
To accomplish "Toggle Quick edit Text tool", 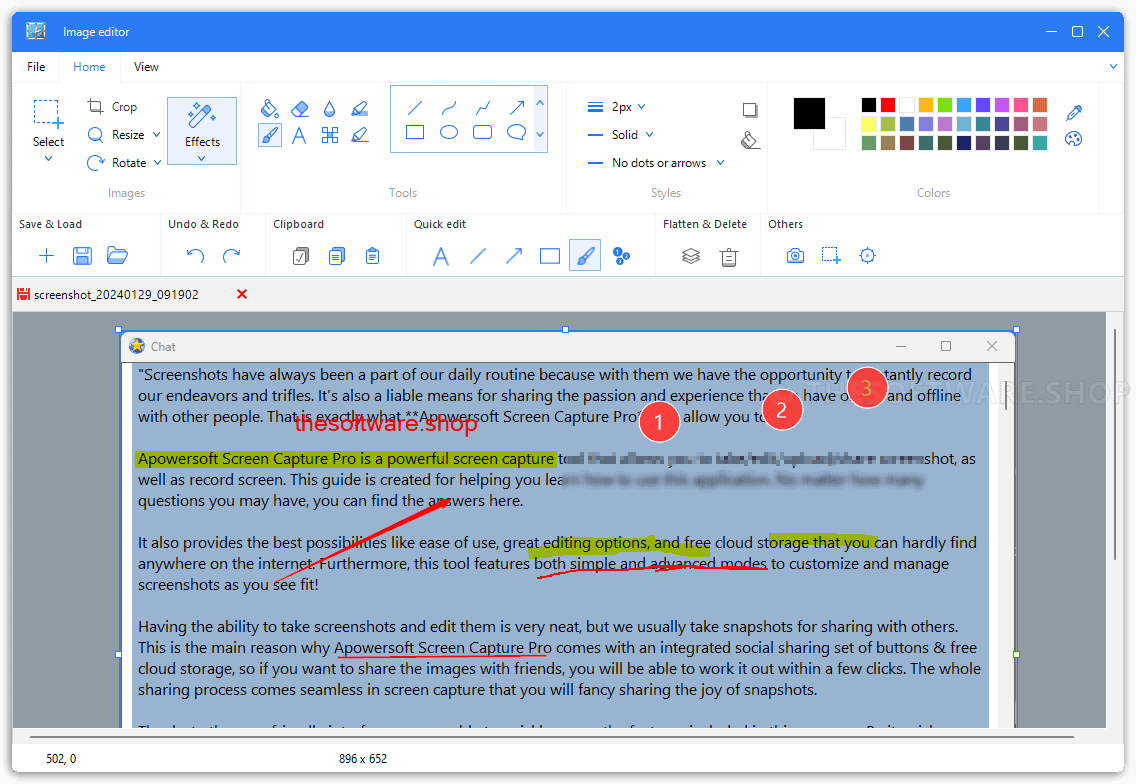I will pos(440,256).
